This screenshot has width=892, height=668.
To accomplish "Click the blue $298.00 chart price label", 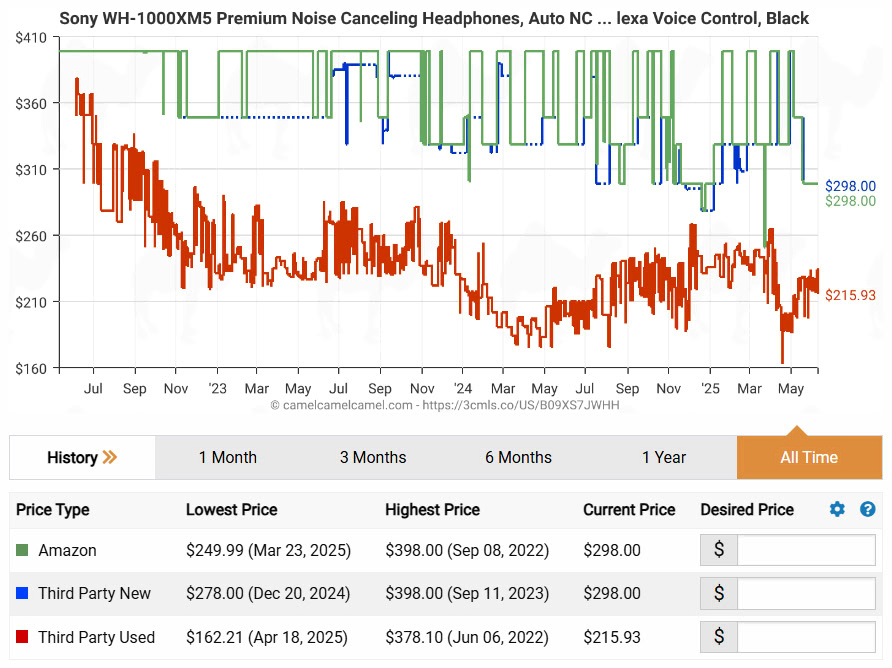I will tap(850, 186).
